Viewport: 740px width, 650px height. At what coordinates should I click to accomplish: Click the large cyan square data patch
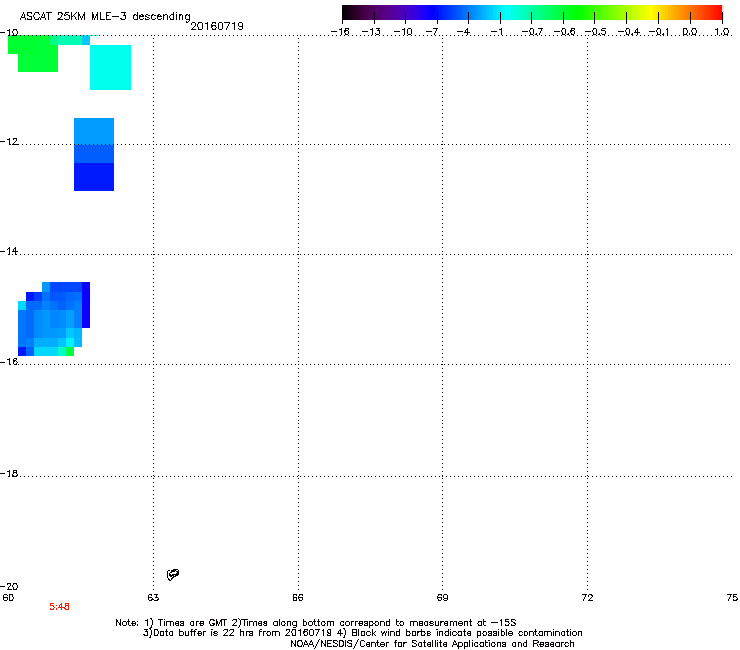pos(110,68)
